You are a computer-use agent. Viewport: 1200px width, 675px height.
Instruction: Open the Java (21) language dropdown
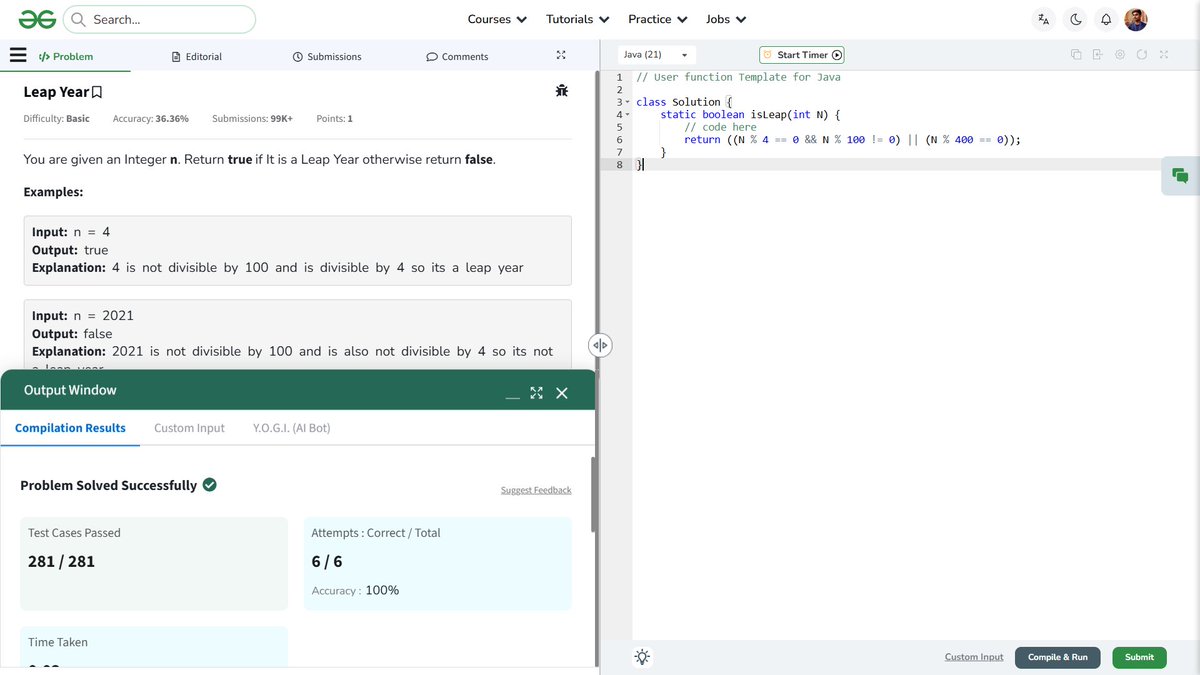(x=657, y=55)
